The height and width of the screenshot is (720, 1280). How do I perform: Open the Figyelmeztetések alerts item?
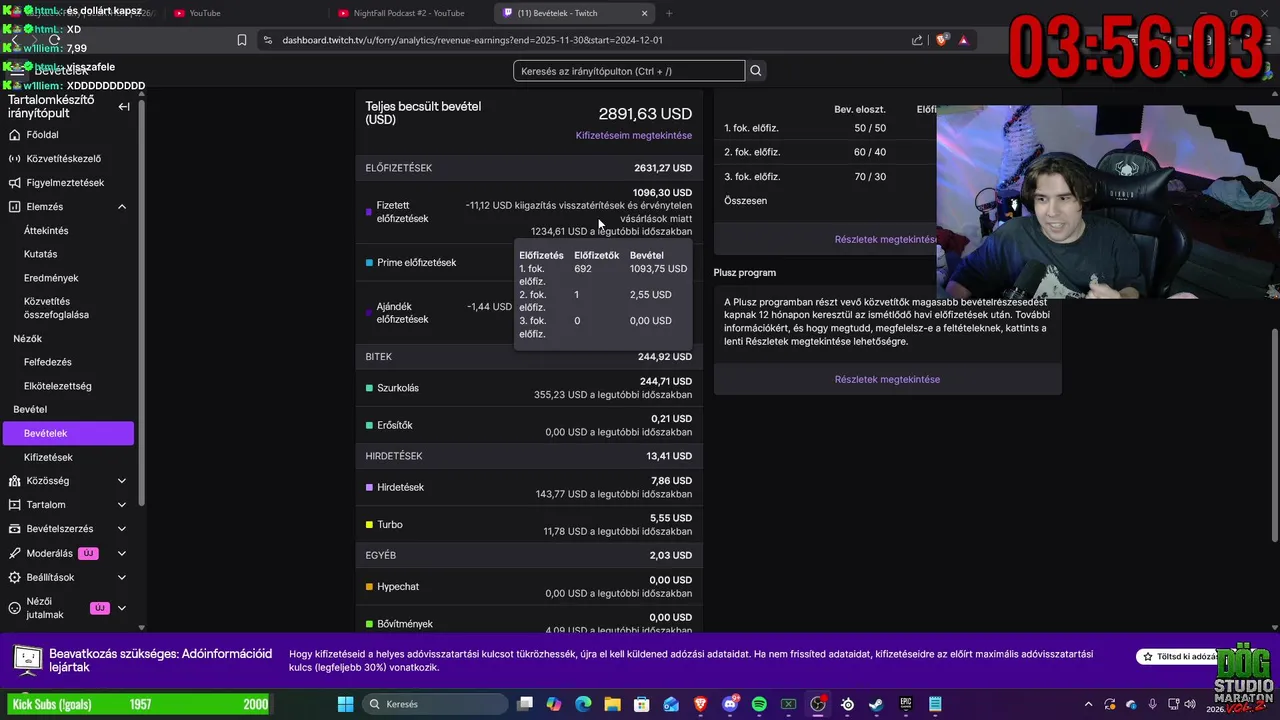click(65, 182)
